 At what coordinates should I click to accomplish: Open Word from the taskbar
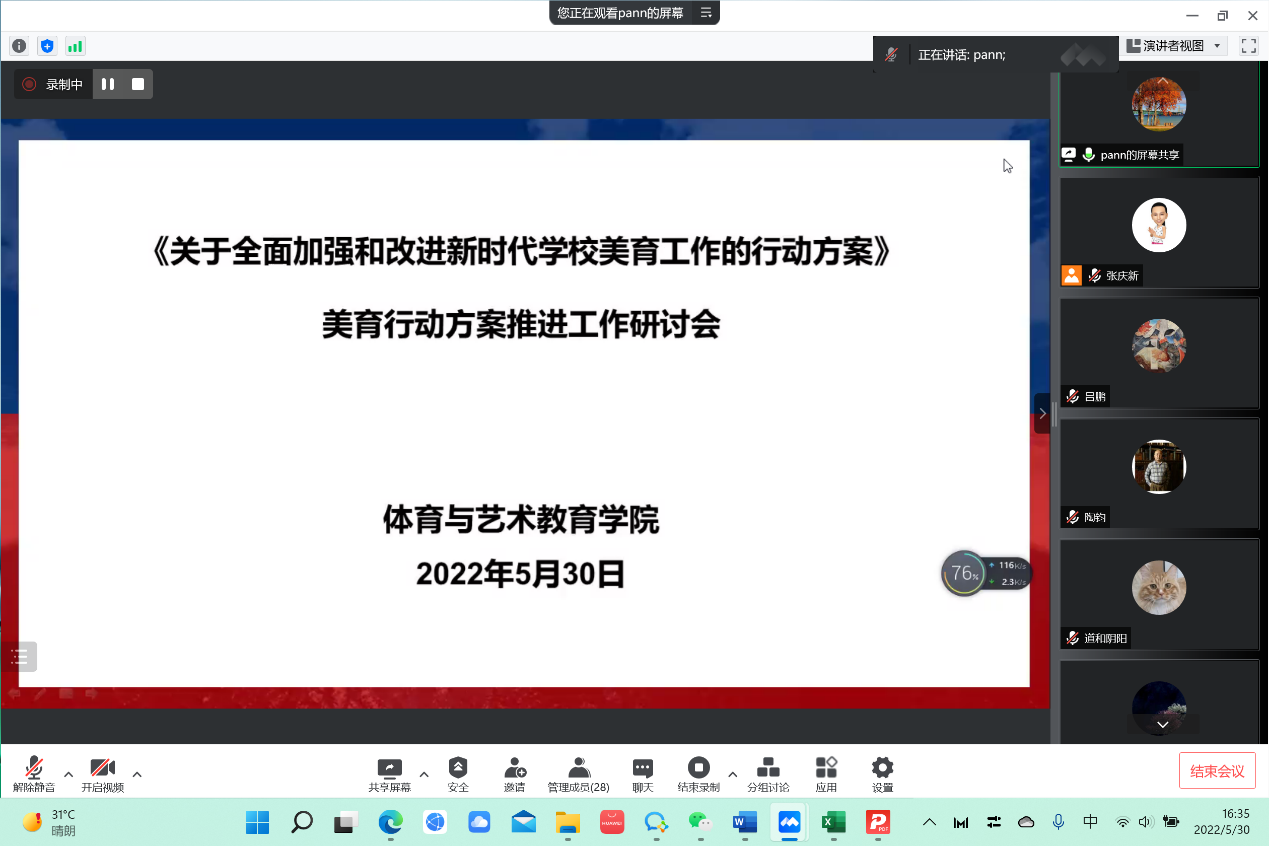coord(745,822)
